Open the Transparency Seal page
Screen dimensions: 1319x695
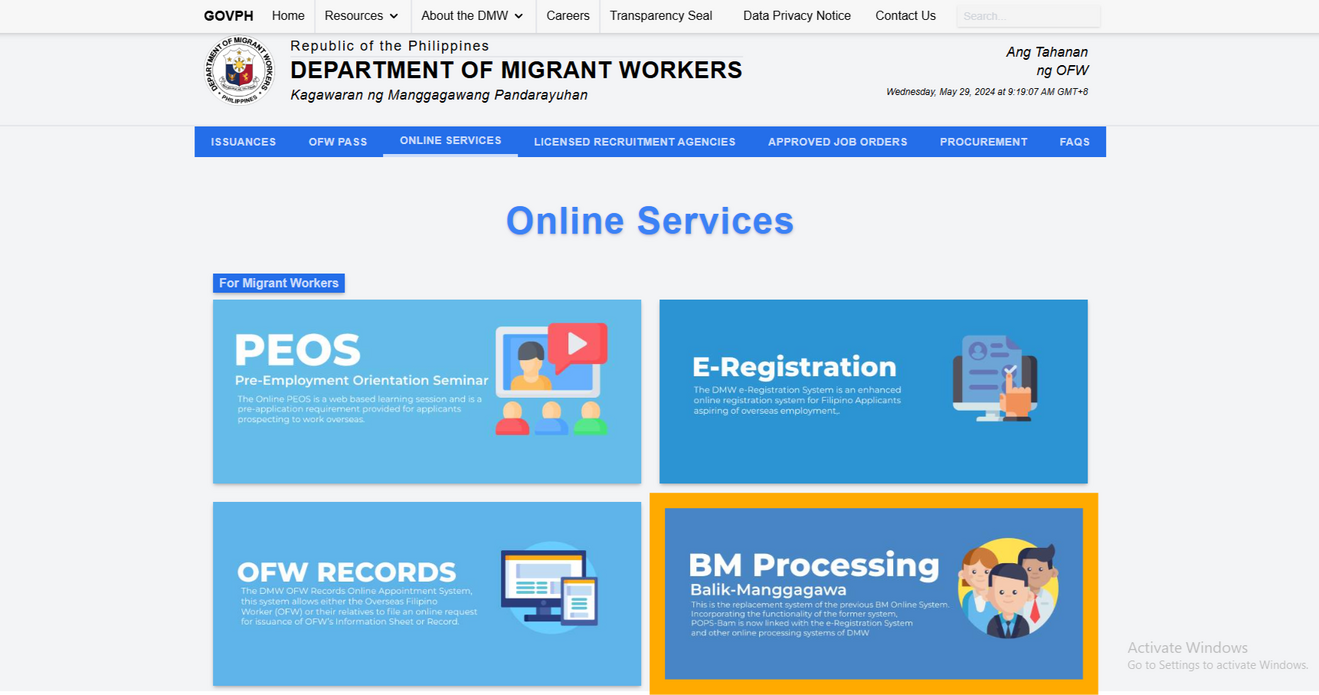[x=661, y=16]
